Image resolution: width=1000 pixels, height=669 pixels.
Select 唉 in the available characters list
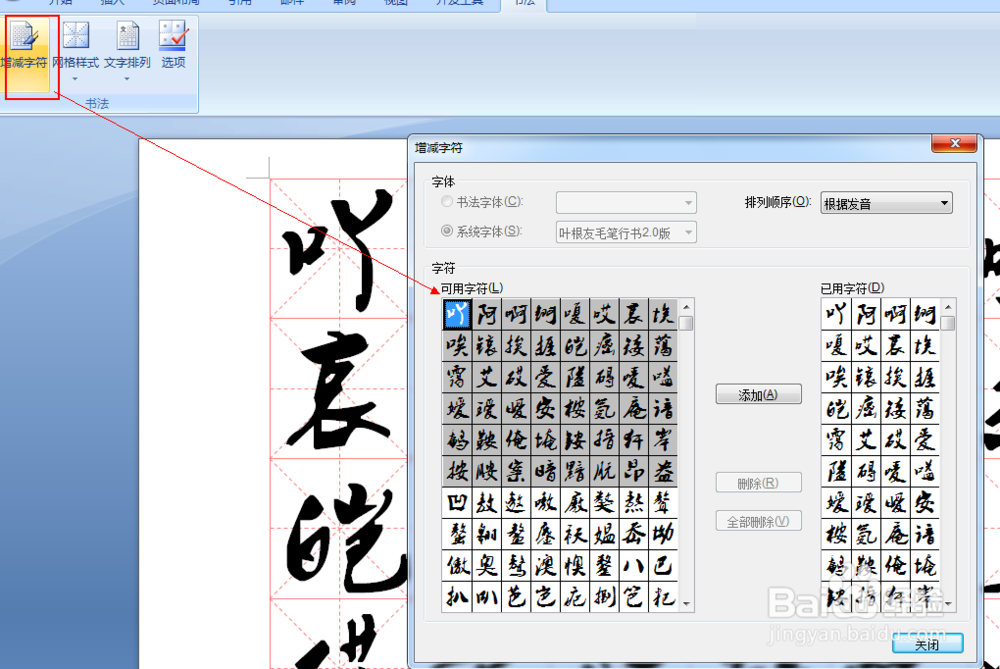point(457,345)
